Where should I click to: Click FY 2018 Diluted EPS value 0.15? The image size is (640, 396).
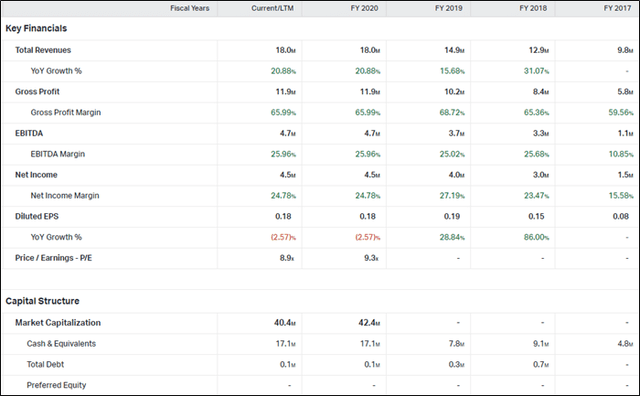536,217
